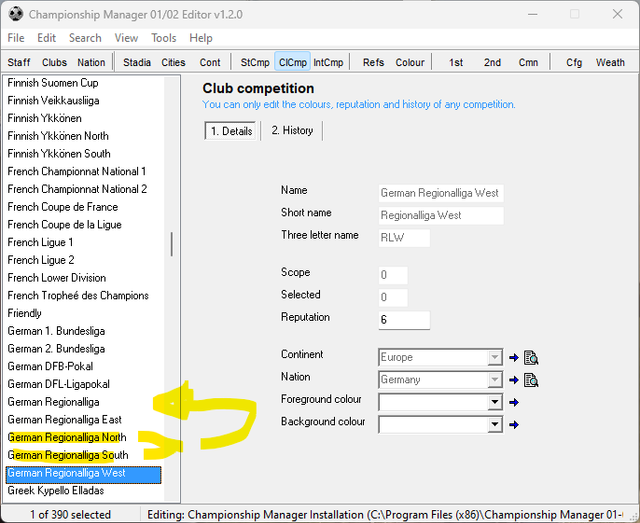Click the 2nd toolbar button
The height and width of the screenshot is (523, 640).
tap(492, 62)
